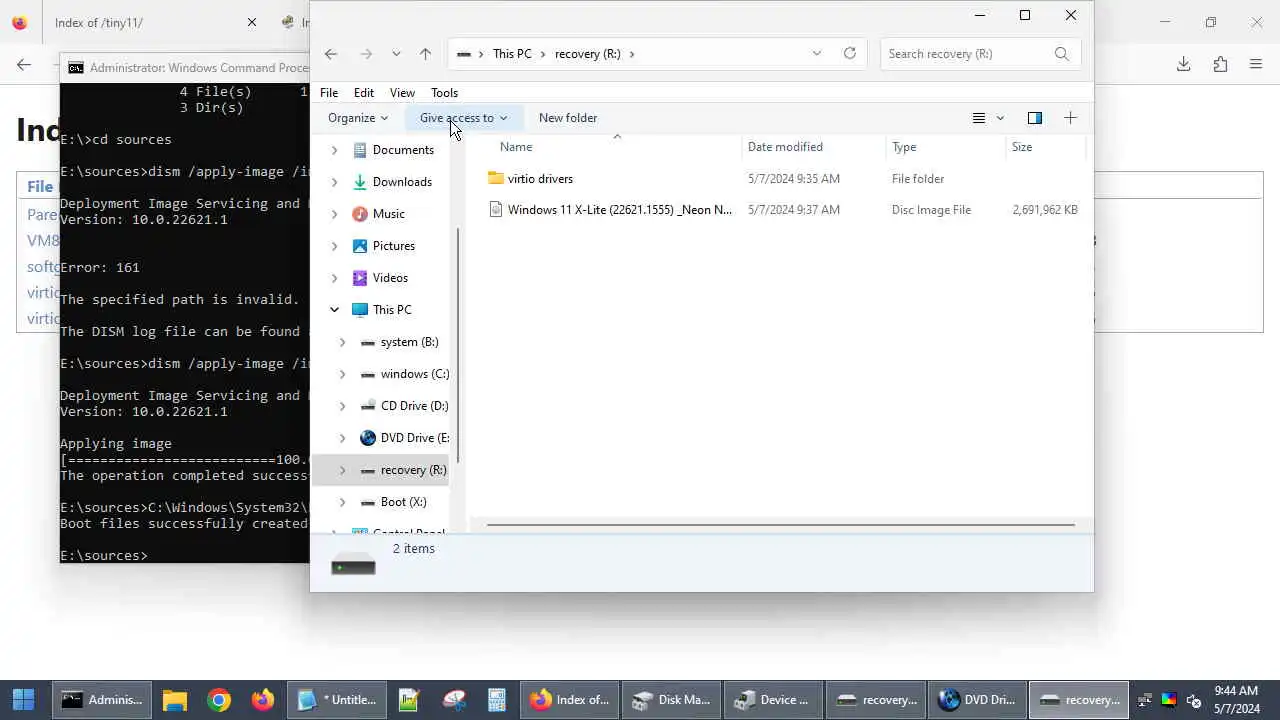Click the muted volume tray icon

1193,700
